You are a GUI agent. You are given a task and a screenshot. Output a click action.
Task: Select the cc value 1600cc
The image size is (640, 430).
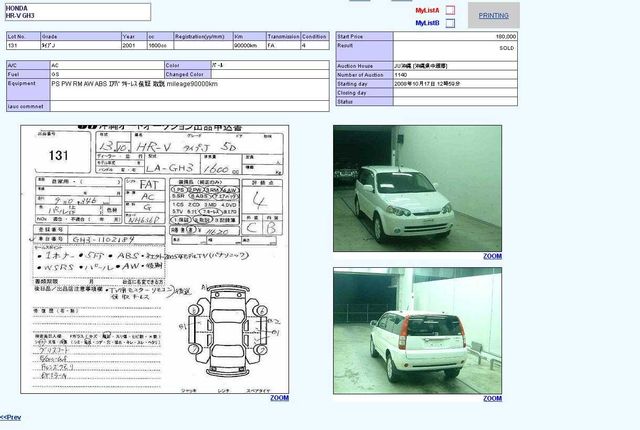(160, 45)
